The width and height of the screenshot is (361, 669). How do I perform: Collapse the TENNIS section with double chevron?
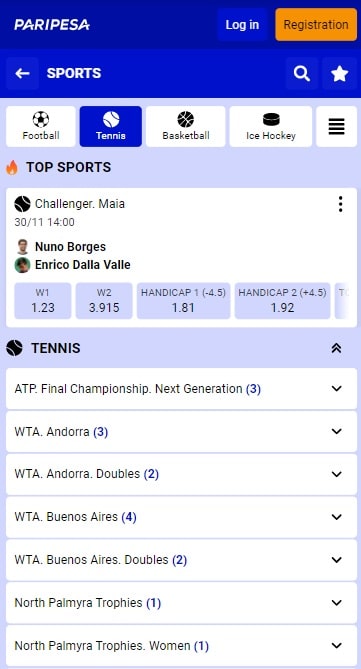[336, 348]
